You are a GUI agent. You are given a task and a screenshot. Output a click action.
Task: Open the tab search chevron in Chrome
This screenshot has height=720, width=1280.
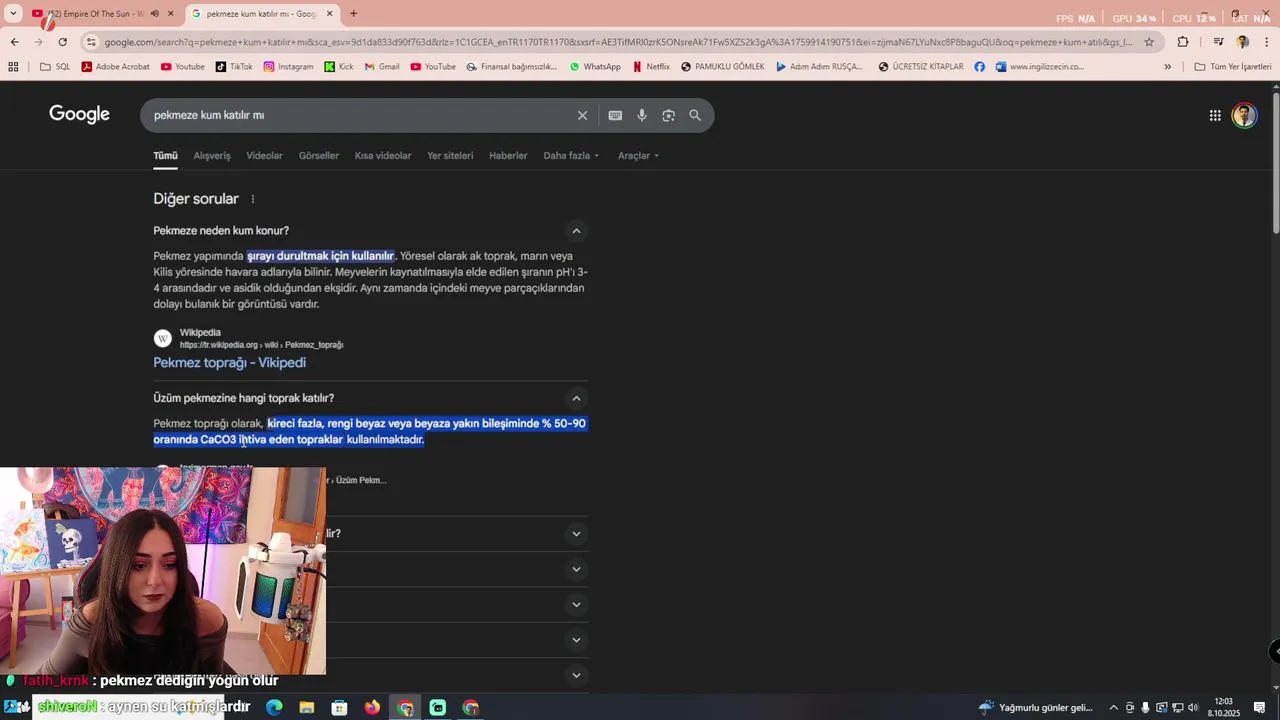(13, 13)
